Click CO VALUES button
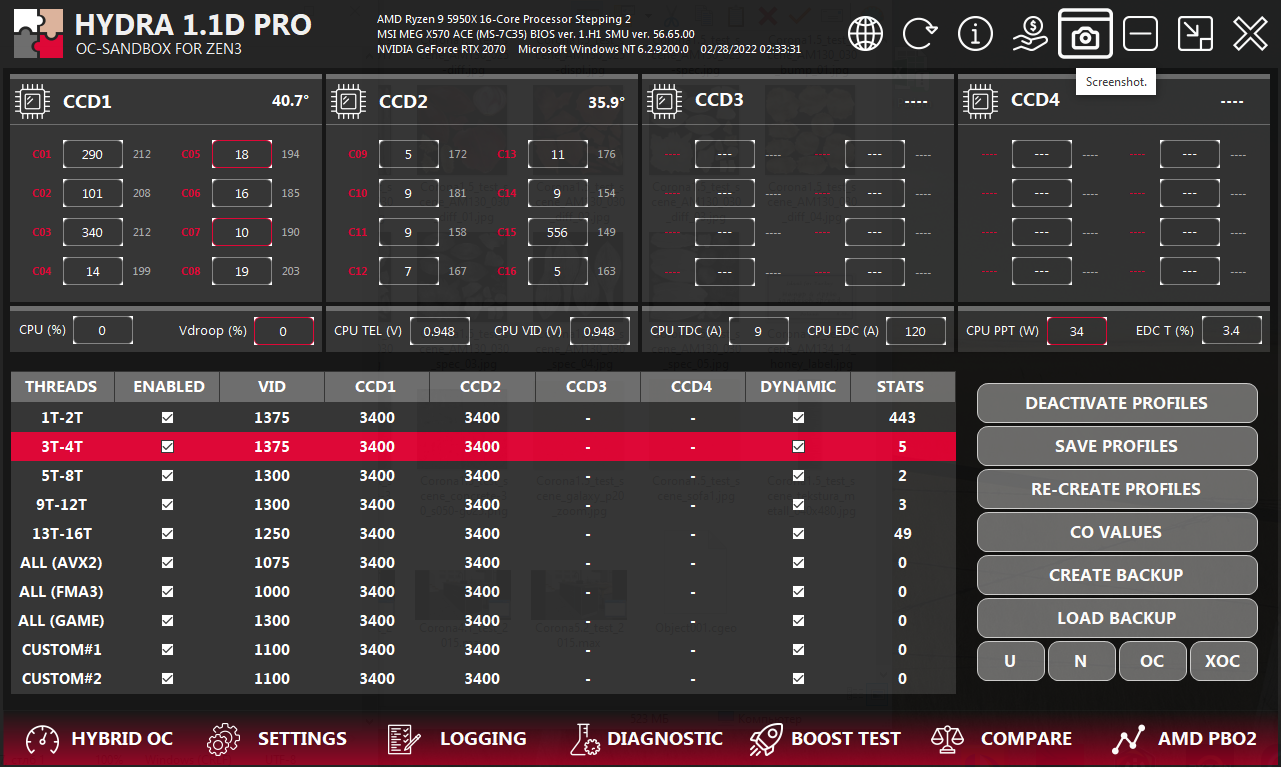This screenshot has width=1281, height=768. pyautogui.click(x=1116, y=532)
